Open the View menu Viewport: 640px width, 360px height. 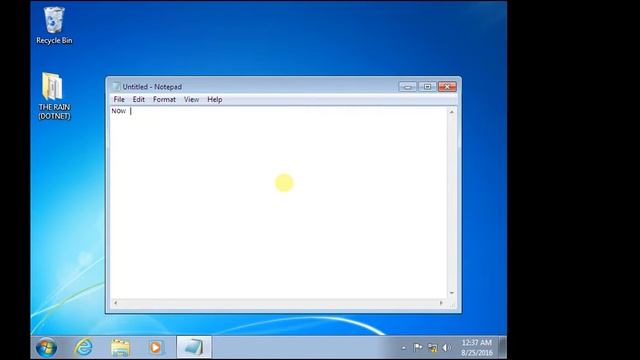pyautogui.click(x=191, y=100)
